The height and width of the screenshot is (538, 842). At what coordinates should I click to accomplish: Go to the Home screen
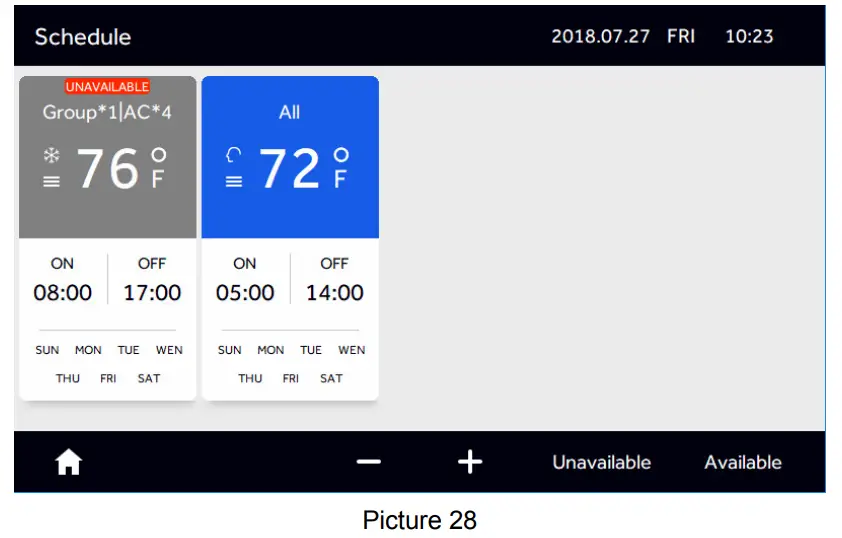click(x=68, y=462)
